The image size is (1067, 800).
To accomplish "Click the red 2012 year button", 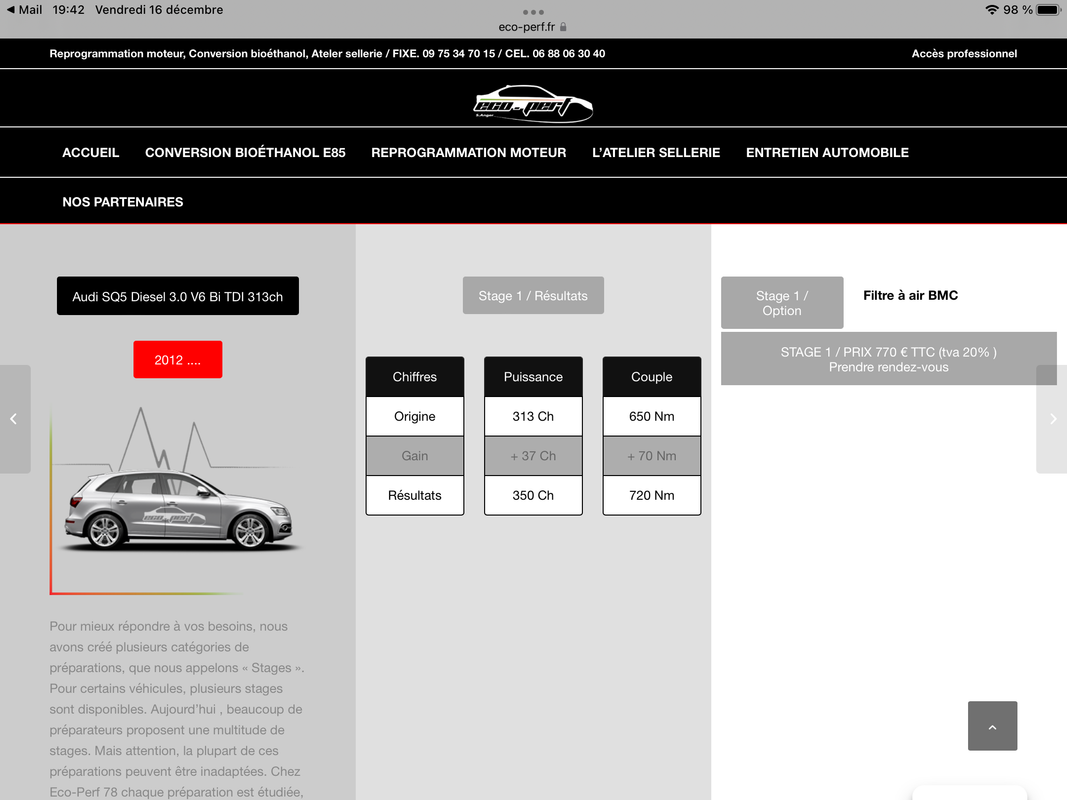I will pyautogui.click(x=178, y=360).
